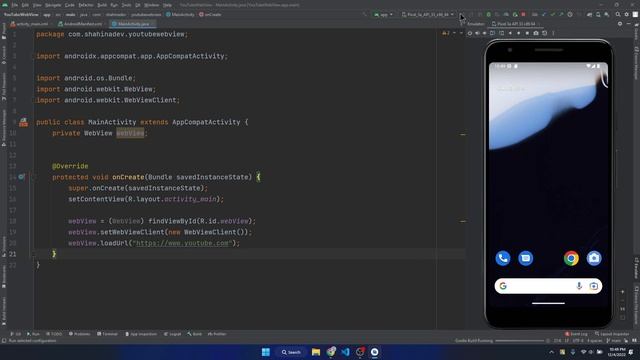Open the Pixel 3a device selector dropdown
This screenshot has height=360, width=640.
coord(428,14)
